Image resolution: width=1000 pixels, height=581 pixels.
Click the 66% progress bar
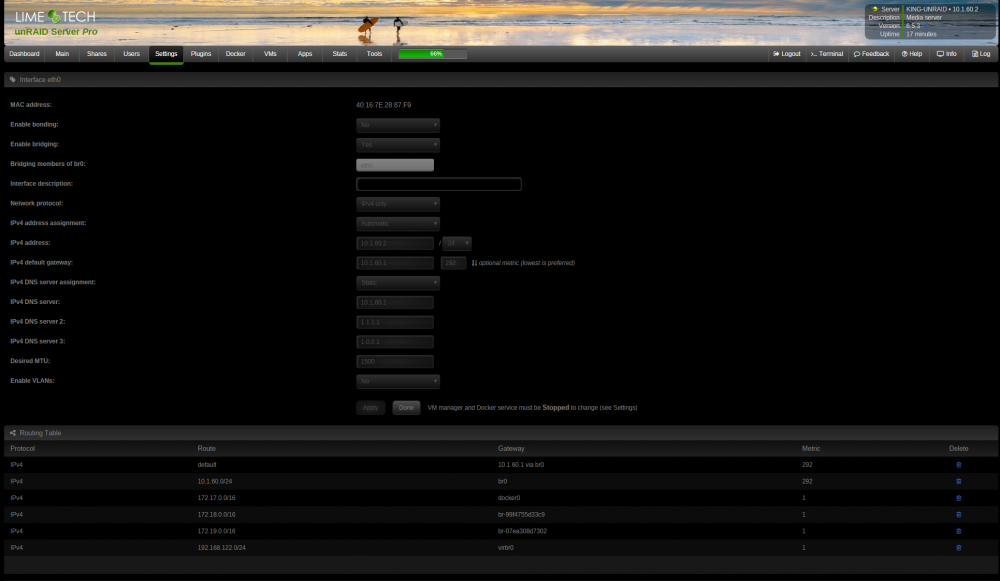[432, 54]
